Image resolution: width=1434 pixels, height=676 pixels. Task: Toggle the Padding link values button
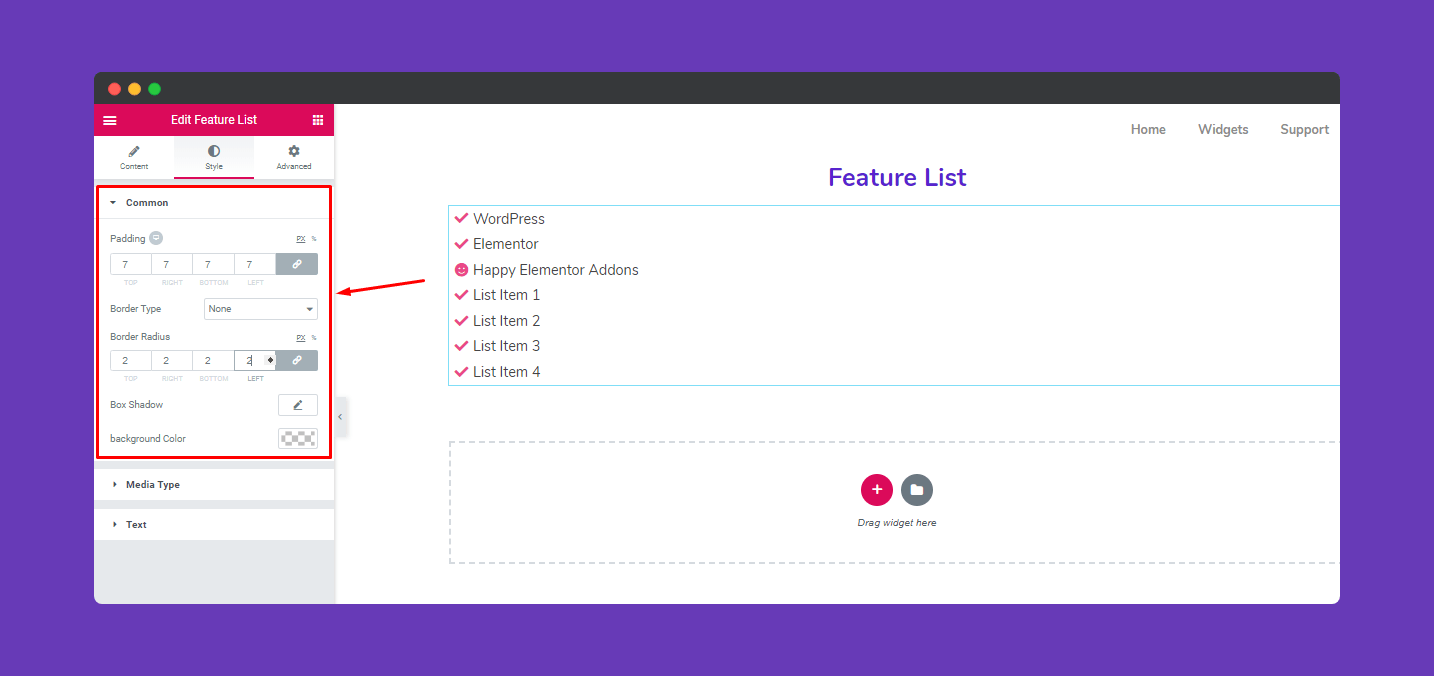(x=297, y=264)
